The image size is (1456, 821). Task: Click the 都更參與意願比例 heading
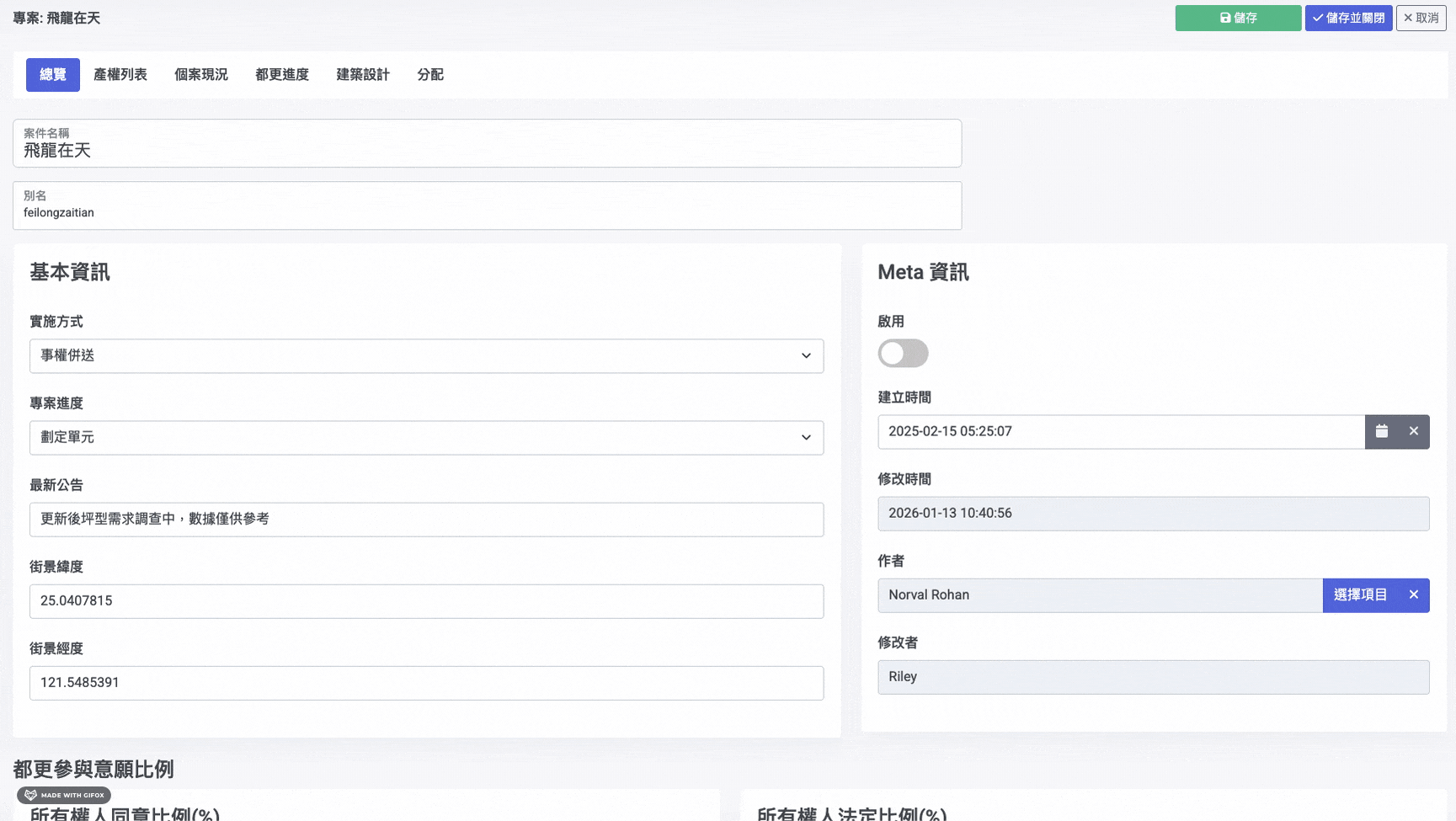coord(93,769)
